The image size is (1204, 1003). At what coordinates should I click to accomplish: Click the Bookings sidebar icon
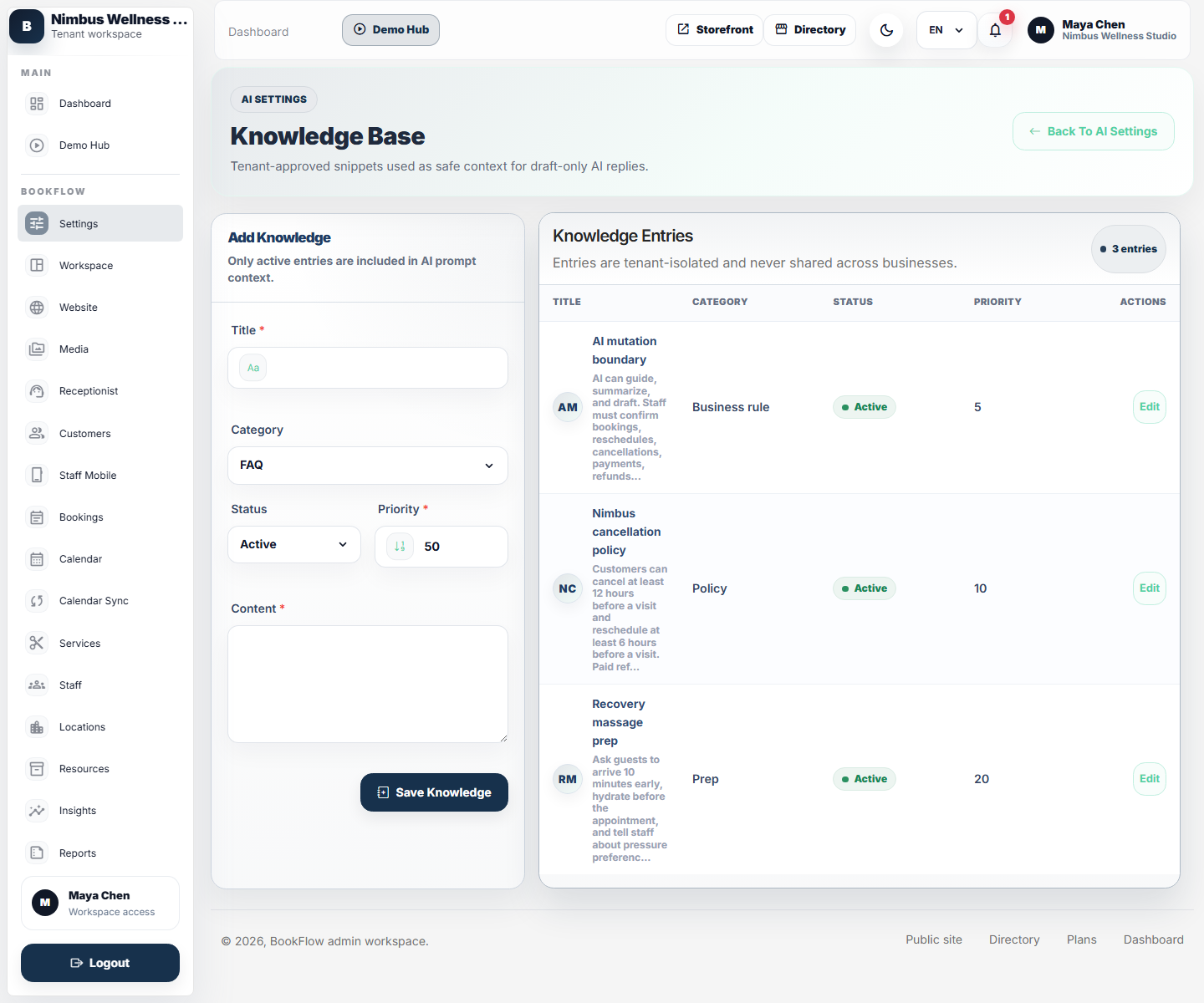tap(37, 517)
